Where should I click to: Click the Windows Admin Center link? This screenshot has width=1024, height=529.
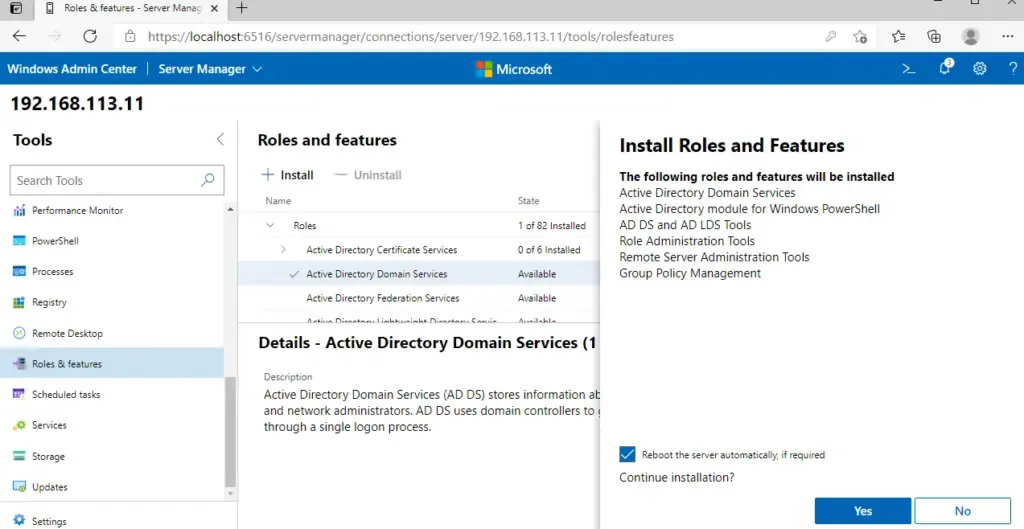[72, 69]
